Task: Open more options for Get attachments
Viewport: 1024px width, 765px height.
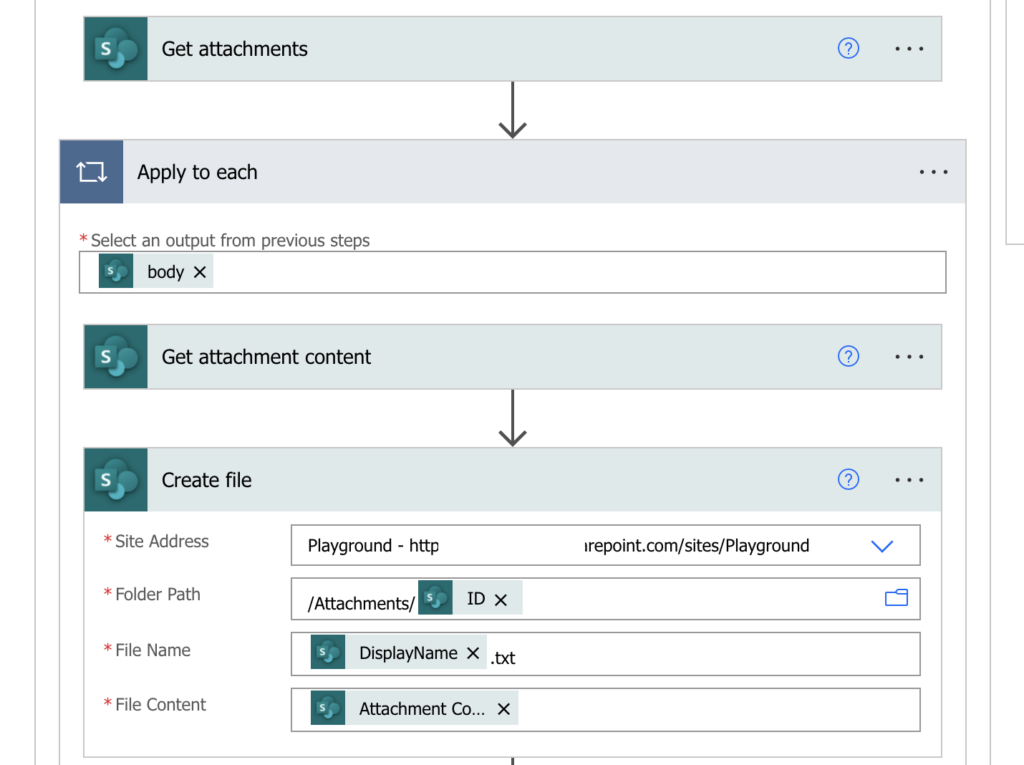Action: pos(909,49)
